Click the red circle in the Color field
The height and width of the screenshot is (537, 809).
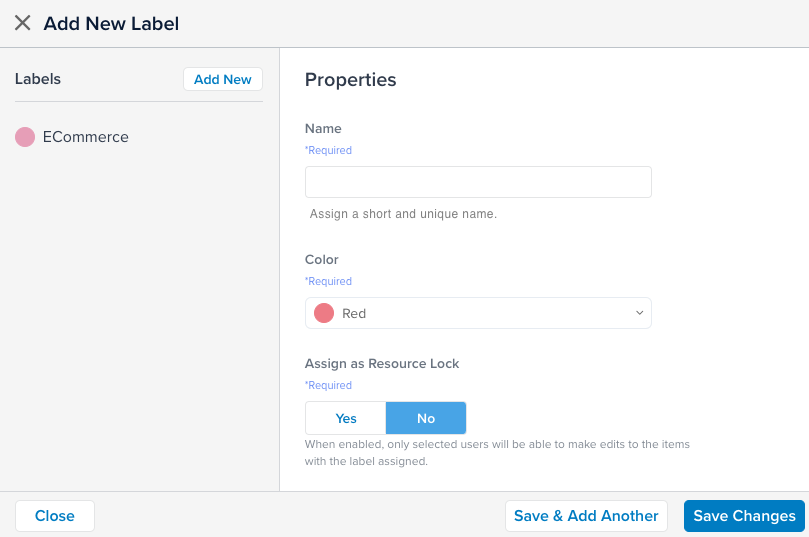tap(324, 313)
